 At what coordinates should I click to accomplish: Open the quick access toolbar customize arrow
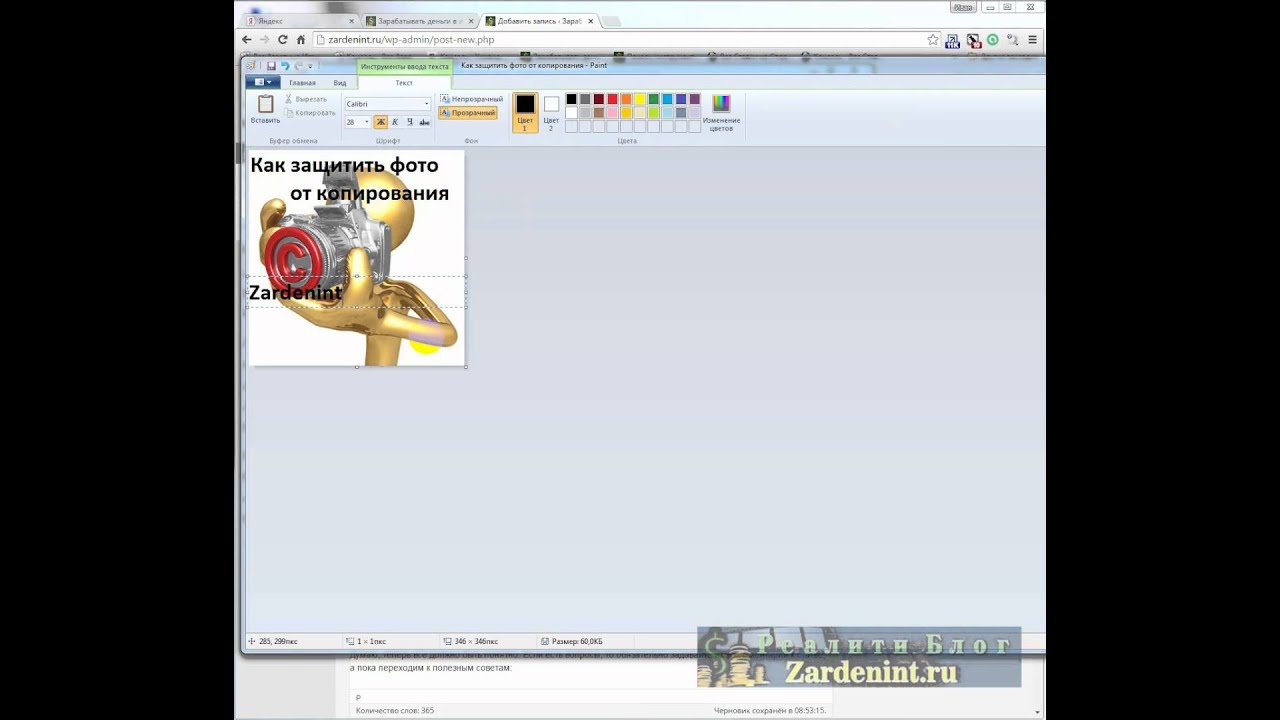coord(310,66)
